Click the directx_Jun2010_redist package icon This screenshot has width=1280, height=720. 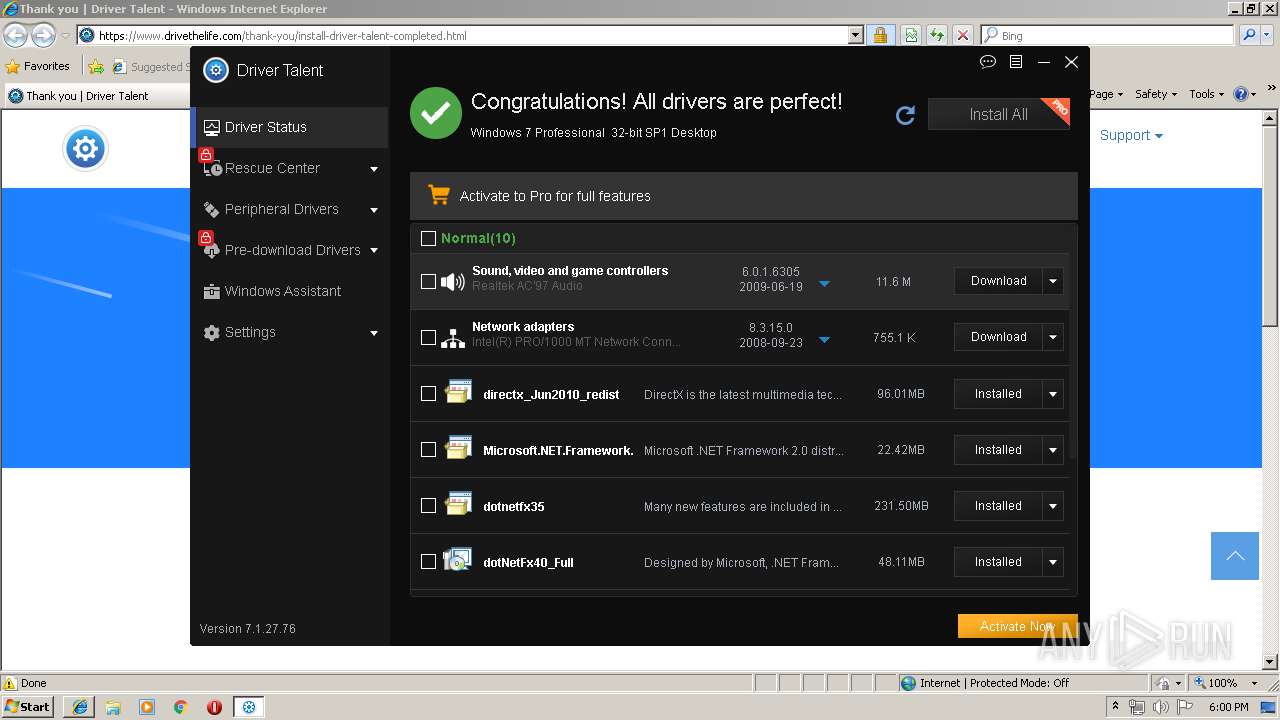pyautogui.click(x=458, y=393)
